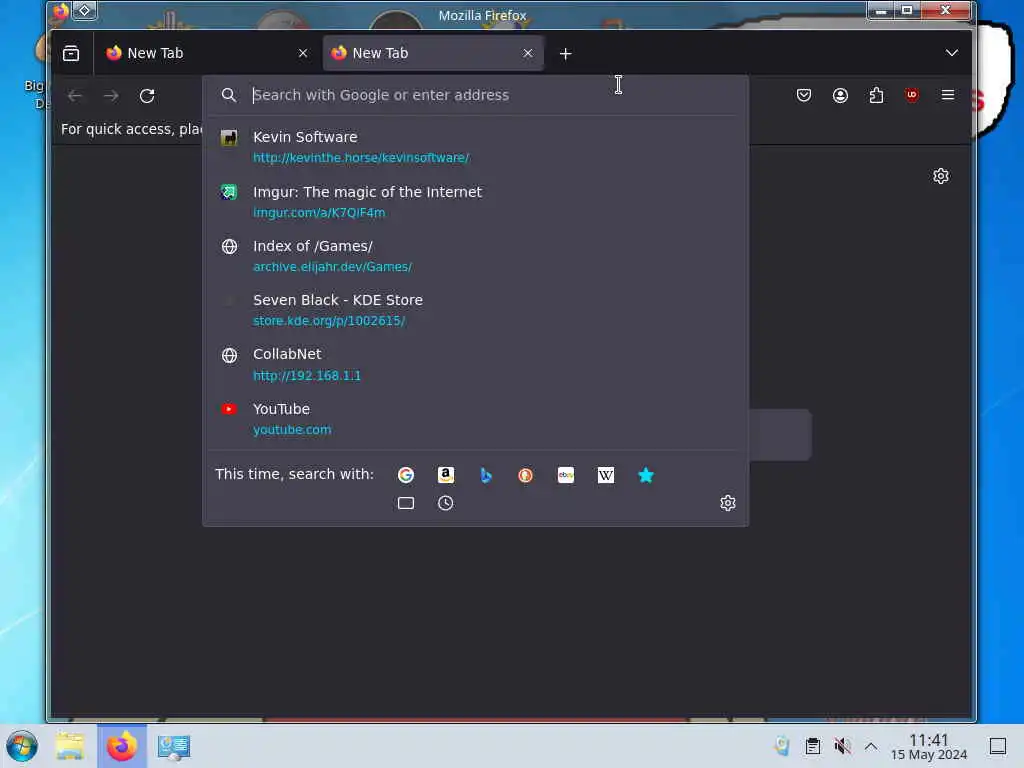The height and width of the screenshot is (768, 1024).
Task: Toggle muted volume tray icon
Action: (x=842, y=746)
